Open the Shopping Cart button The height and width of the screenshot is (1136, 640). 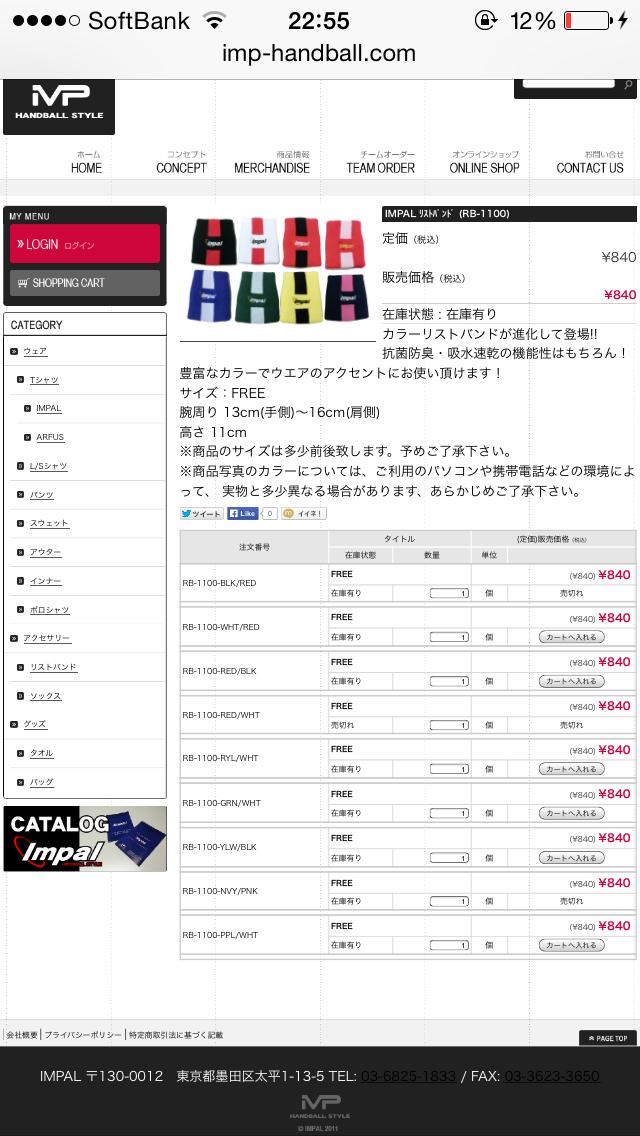tap(85, 283)
